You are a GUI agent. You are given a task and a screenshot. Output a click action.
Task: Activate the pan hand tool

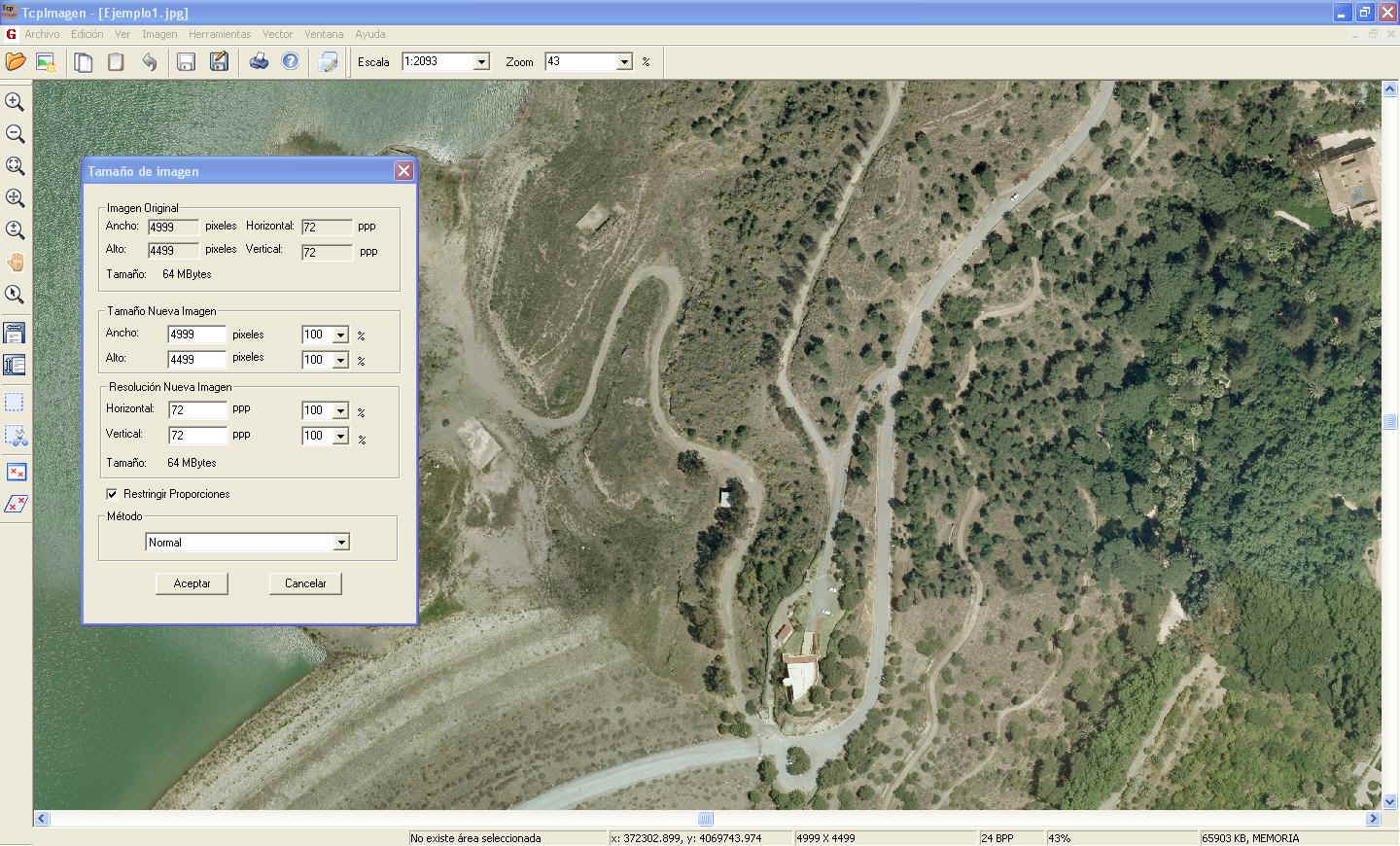[15, 263]
